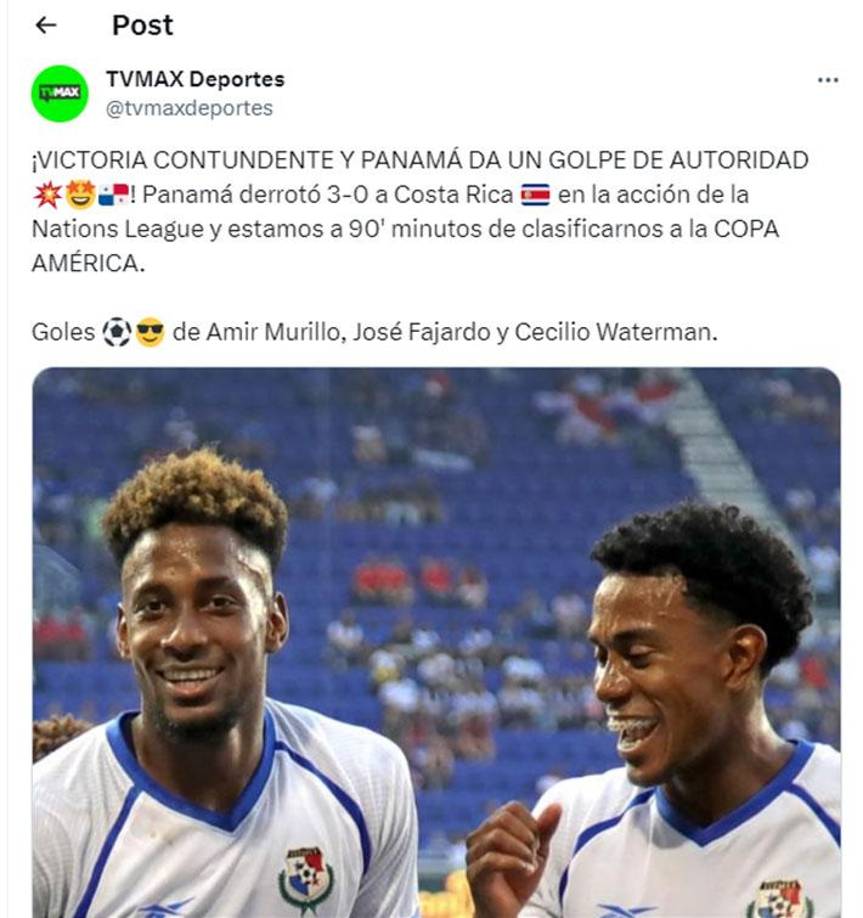
Task: Open the @tvmaxdeportes handle link
Action: 189,108
